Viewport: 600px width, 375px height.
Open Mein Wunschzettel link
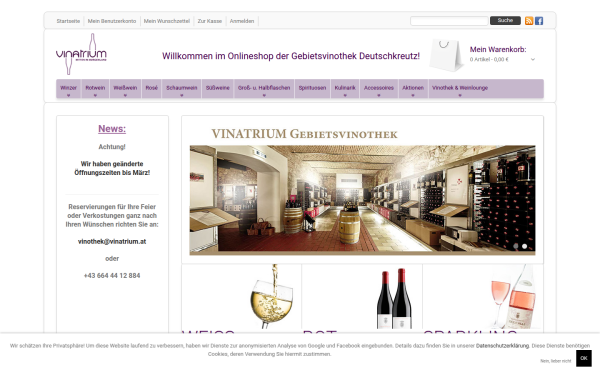[167, 21]
